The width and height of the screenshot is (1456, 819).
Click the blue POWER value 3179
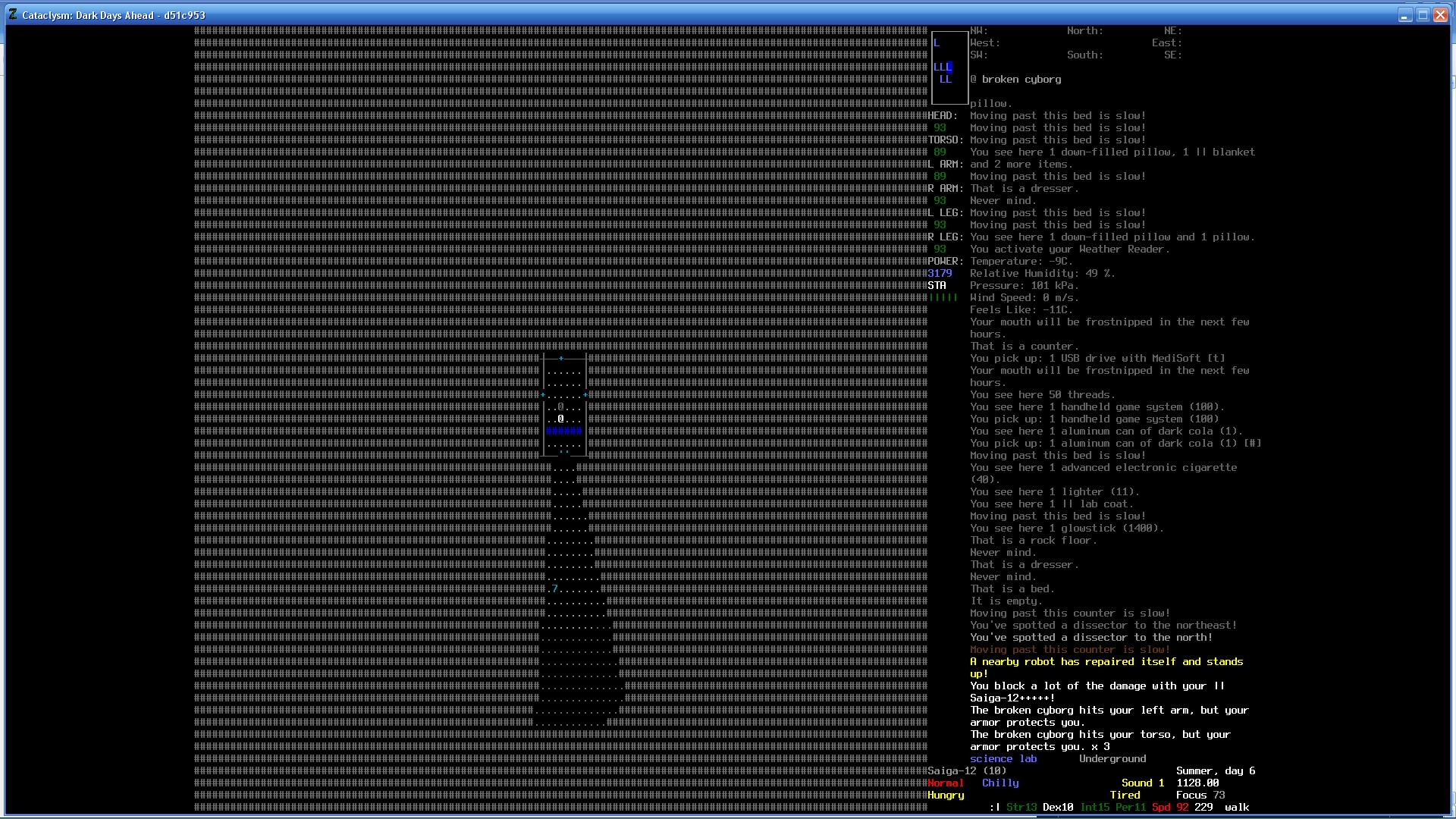(940, 273)
